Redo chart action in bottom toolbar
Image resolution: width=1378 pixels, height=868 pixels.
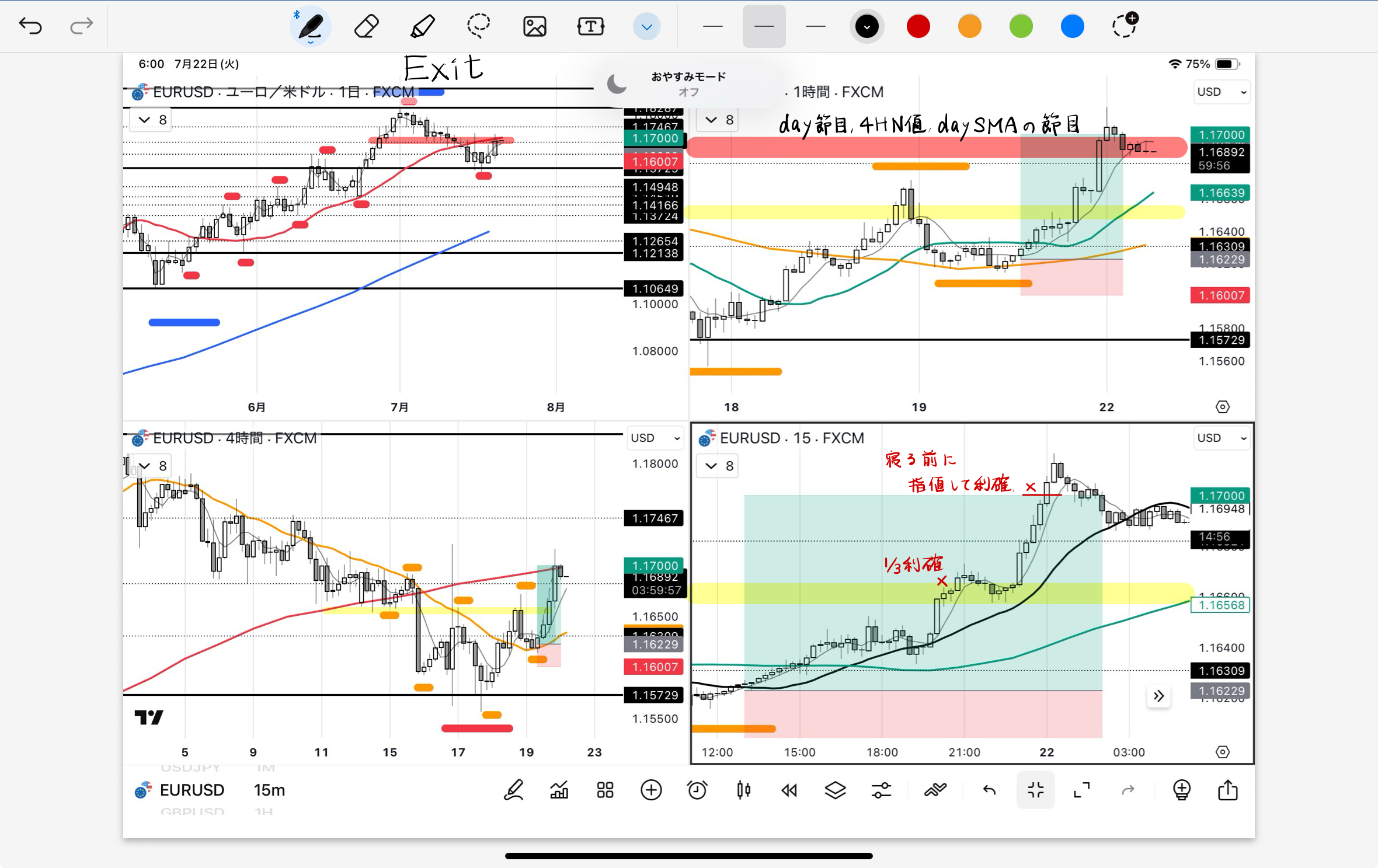point(1128,790)
